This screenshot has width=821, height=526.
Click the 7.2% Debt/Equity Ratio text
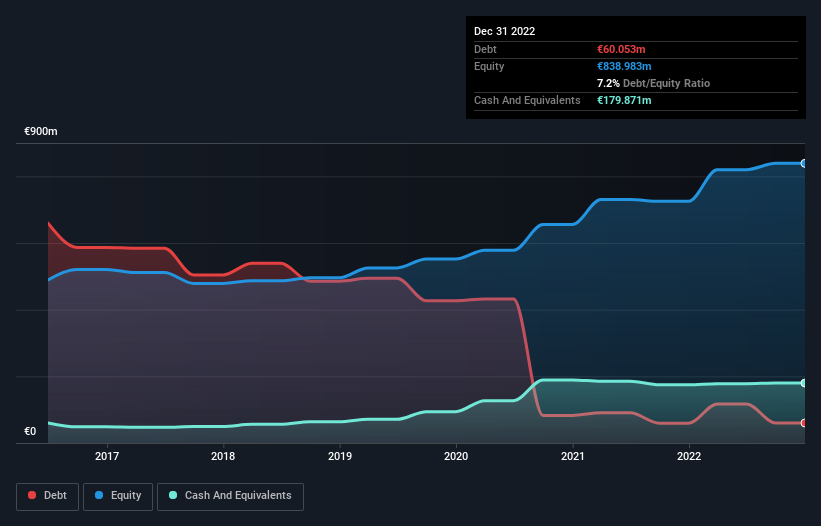[x=653, y=83]
